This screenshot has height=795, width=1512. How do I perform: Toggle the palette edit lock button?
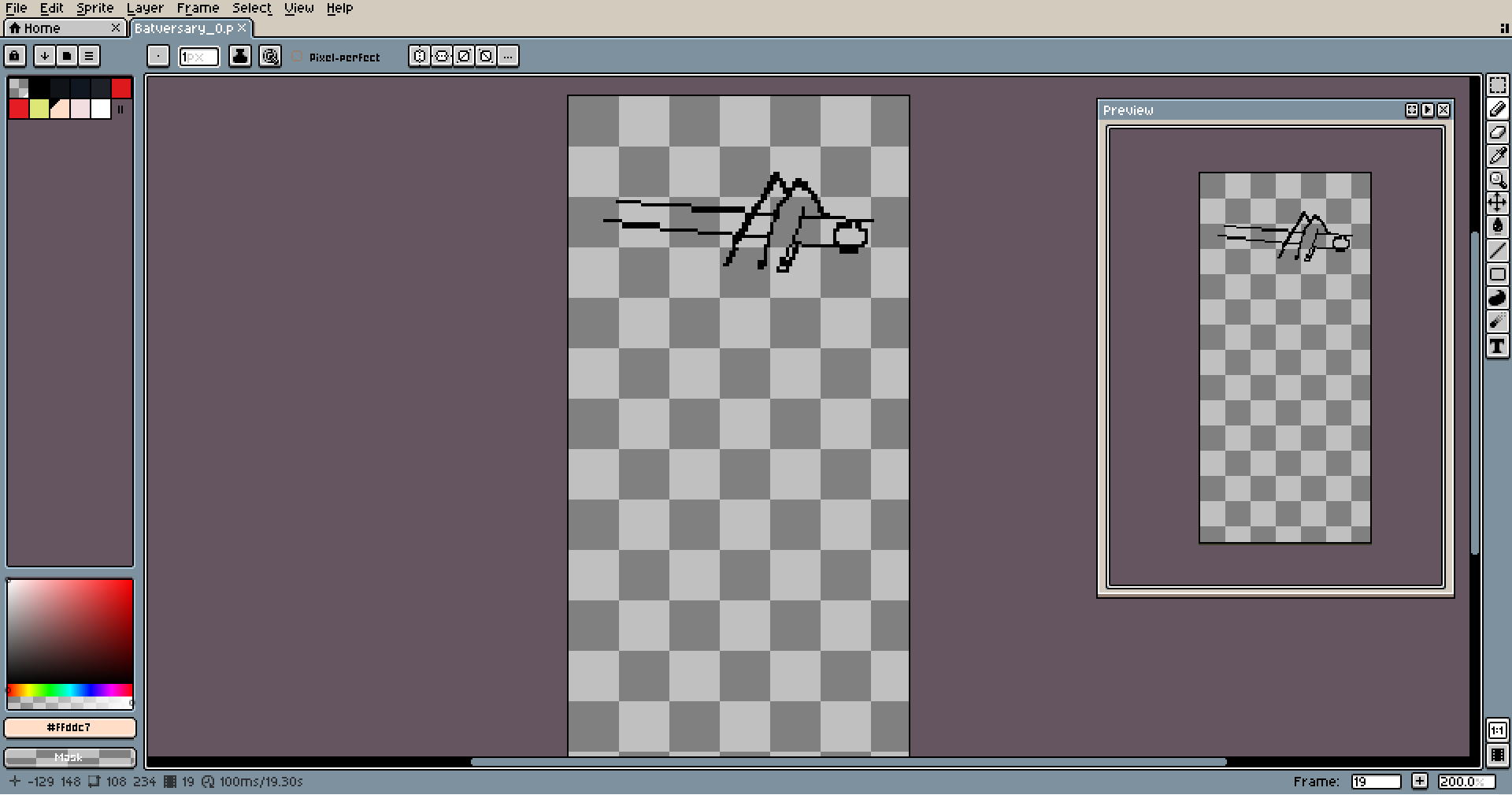(15, 56)
